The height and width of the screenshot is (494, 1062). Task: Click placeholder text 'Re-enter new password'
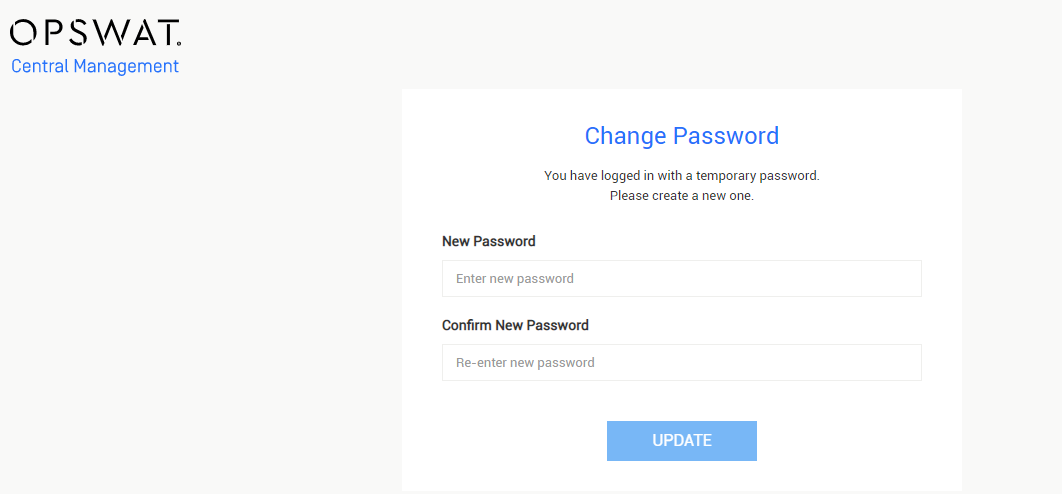pyautogui.click(x=525, y=363)
